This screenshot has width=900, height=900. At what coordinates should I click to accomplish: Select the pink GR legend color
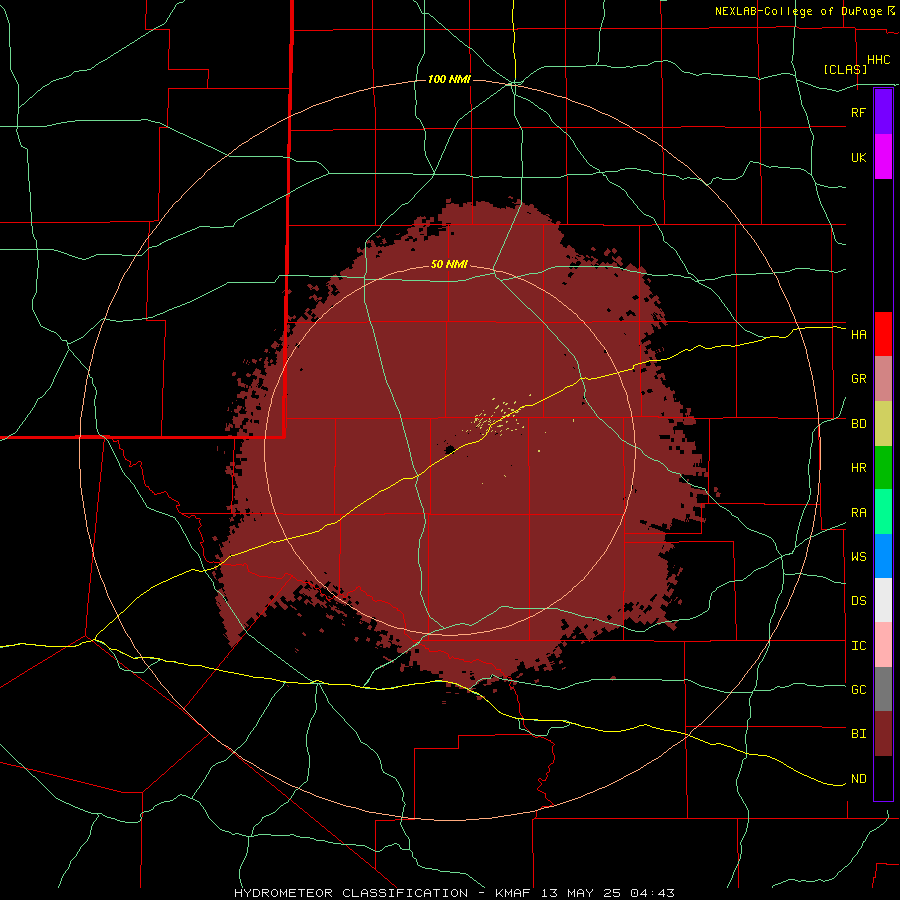click(x=883, y=378)
